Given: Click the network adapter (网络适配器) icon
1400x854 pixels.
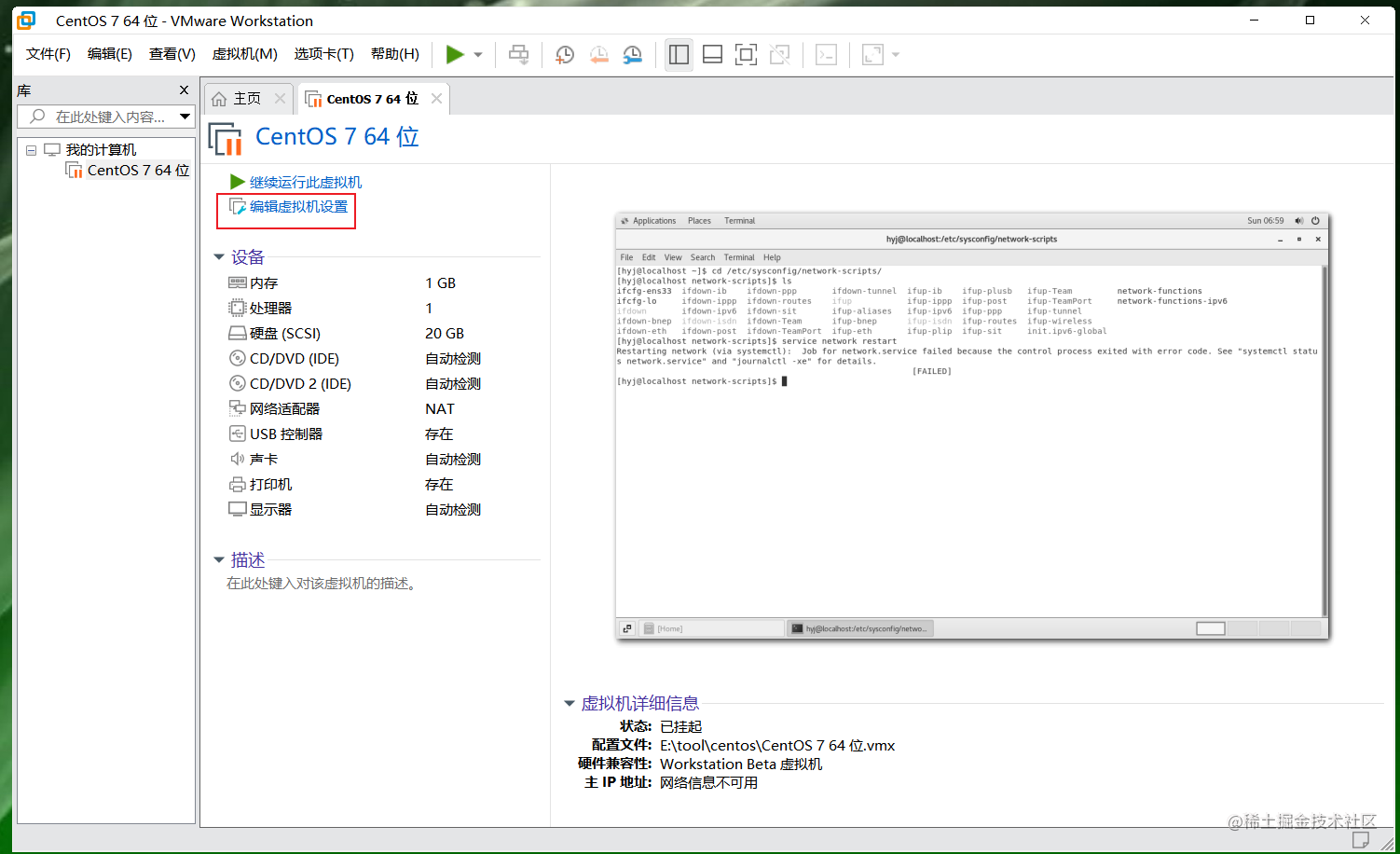Looking at the screenshot, I should pos(238,408).
